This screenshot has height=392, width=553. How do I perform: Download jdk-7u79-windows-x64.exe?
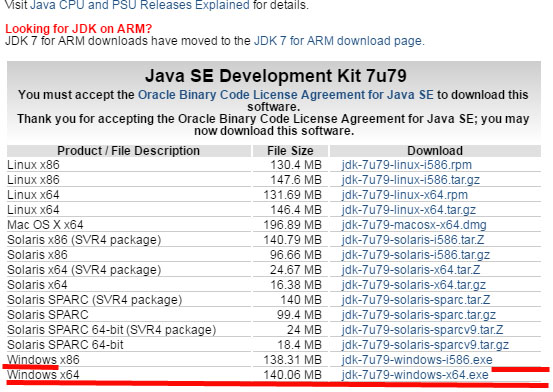tap(415, 375)
